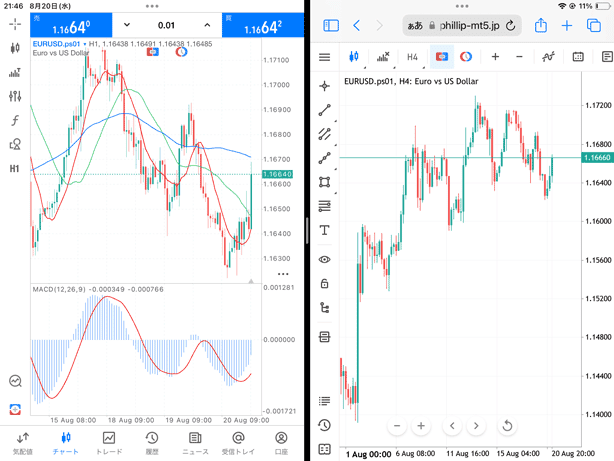
Task: Increase lot volume with up chevron
Action: 207,25
